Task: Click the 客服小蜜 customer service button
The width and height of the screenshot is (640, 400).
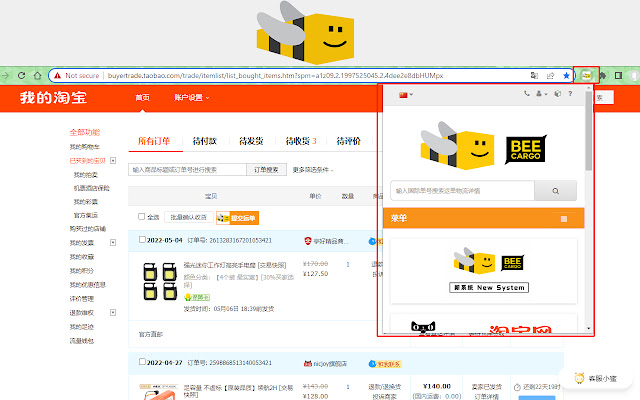Action: coord(596,379)
